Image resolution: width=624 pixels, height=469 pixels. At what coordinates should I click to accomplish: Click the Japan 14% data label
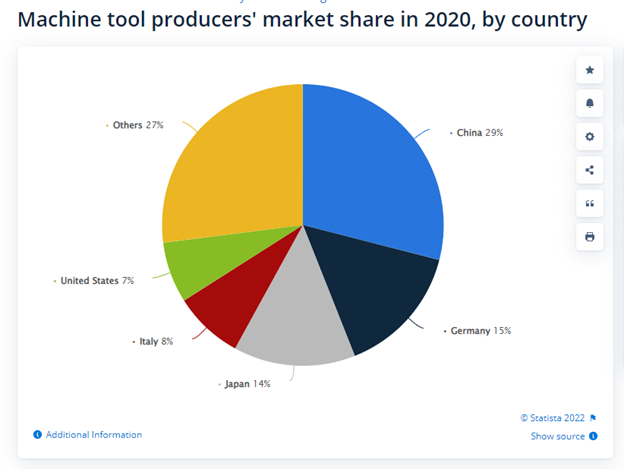click(x=245, y=383)
